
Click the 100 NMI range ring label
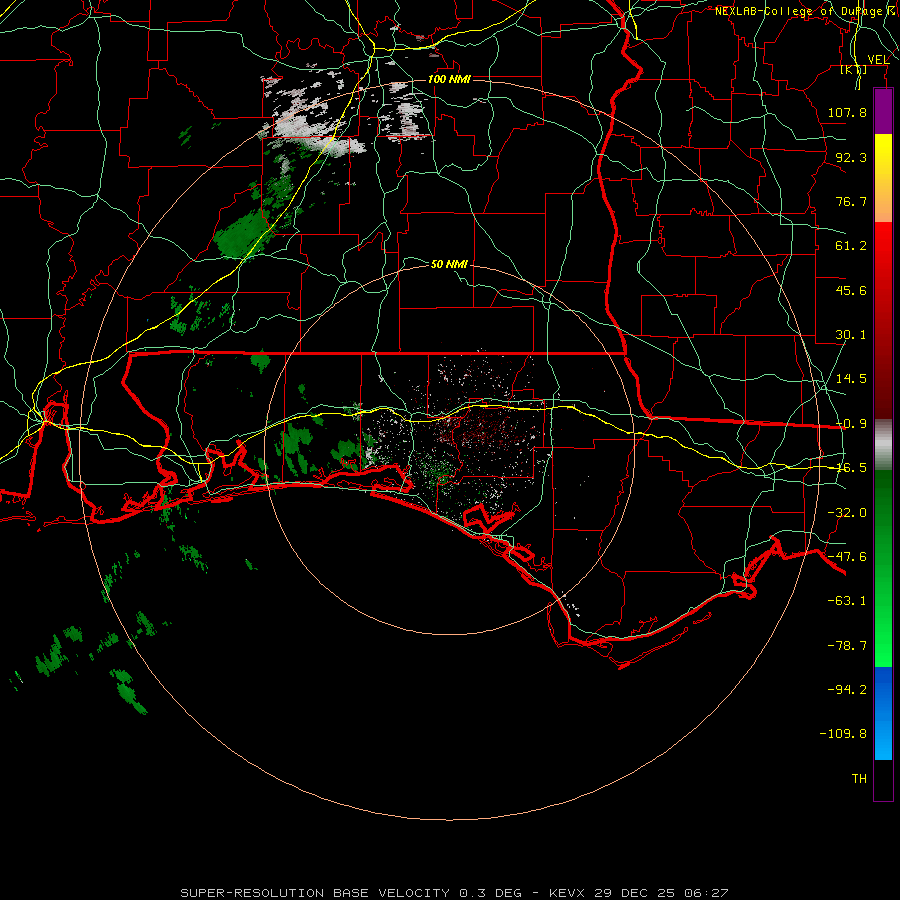[x=449, y=79]
